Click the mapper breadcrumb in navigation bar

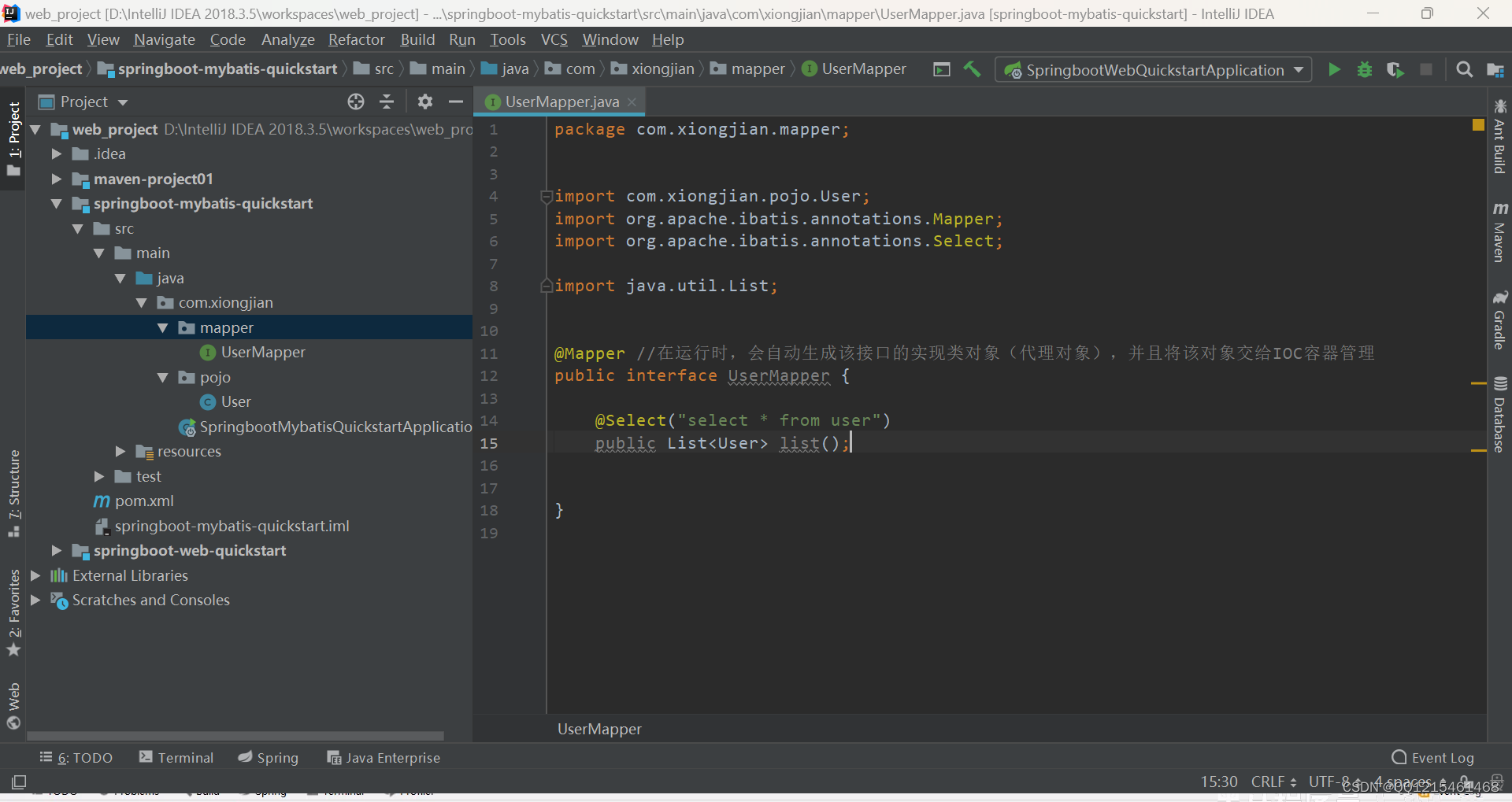pyautogui.click(x=747, y=69)
